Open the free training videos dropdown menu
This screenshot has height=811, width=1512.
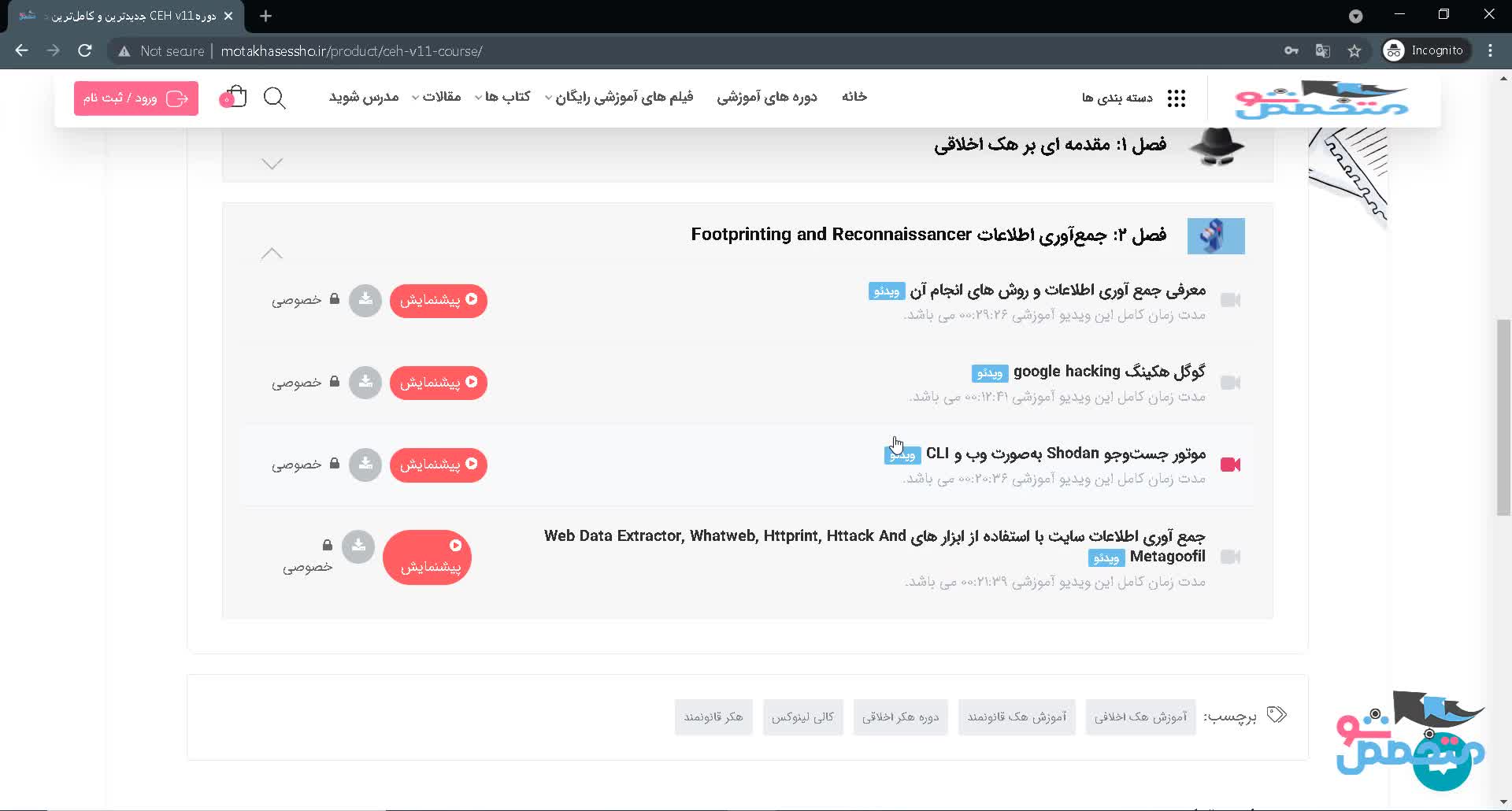[x=620, y=97]
